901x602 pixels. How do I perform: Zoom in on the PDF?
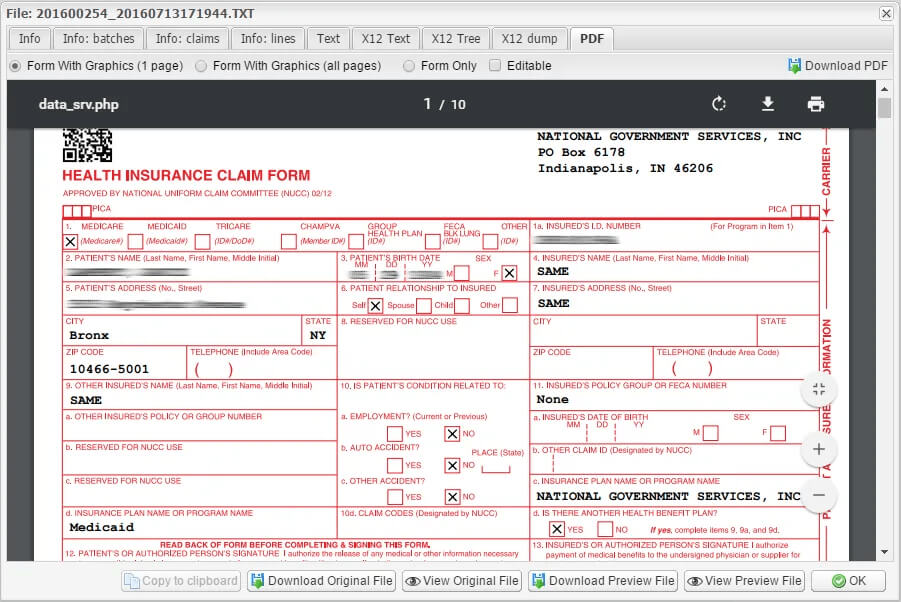(x=819, y=449)
